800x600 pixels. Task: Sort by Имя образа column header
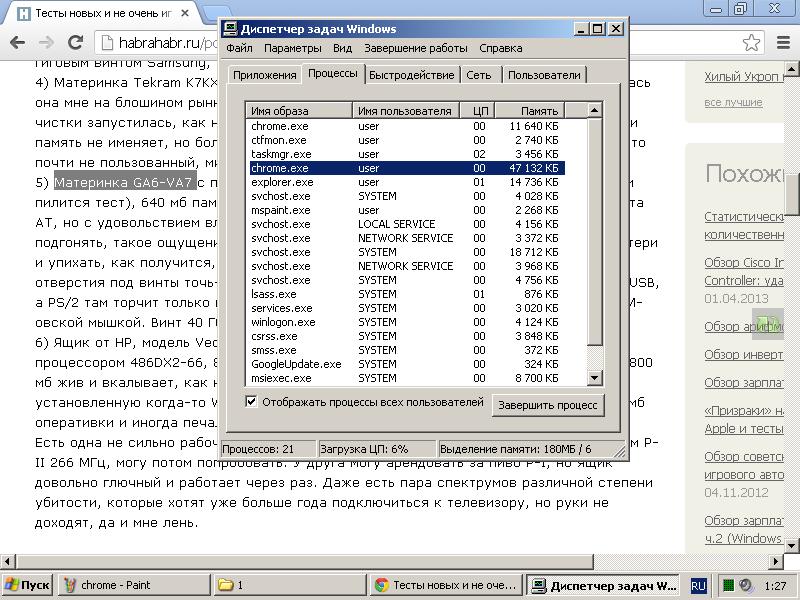tap(299, 111)
